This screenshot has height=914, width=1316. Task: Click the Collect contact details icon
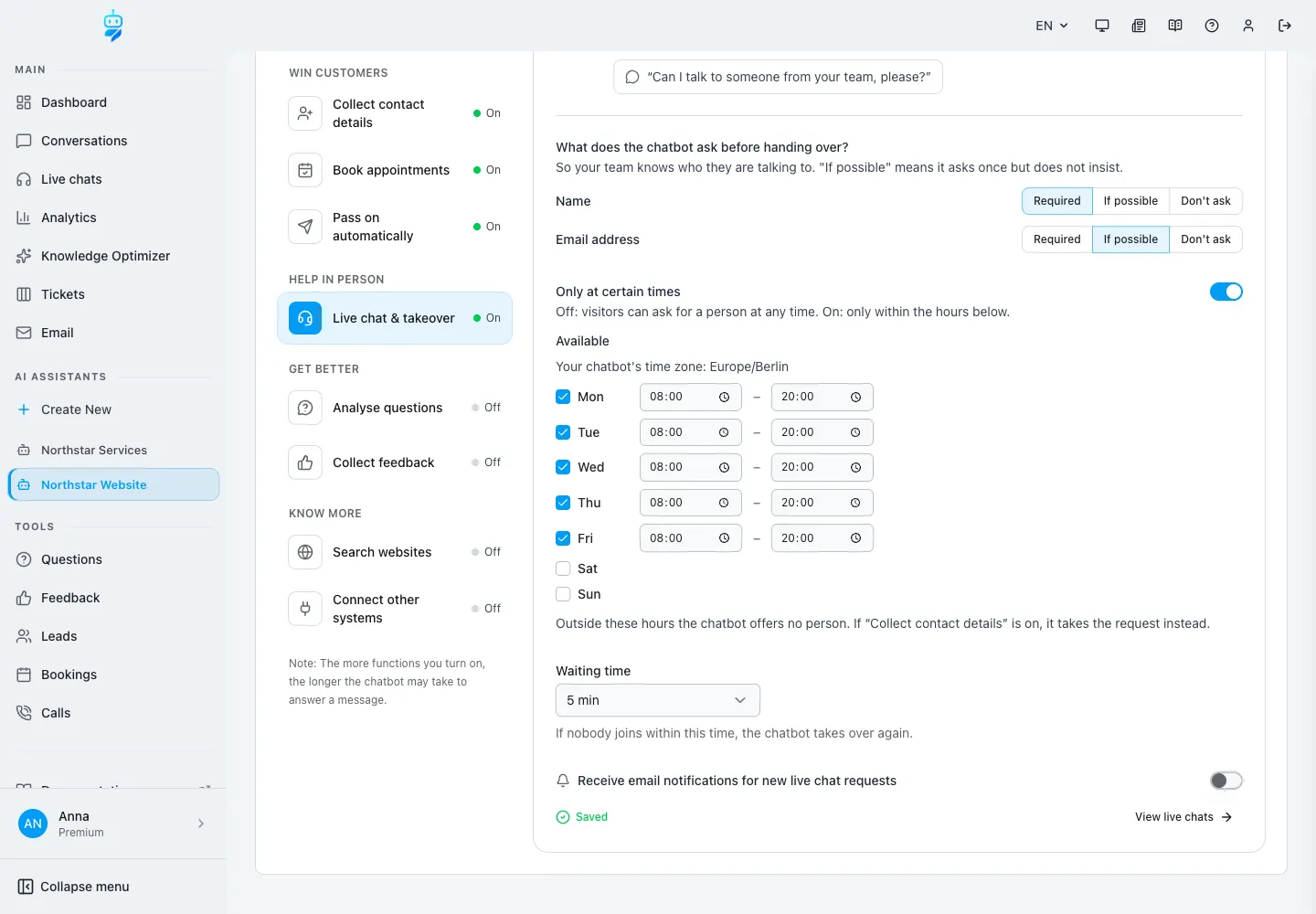tap(305, 113)
